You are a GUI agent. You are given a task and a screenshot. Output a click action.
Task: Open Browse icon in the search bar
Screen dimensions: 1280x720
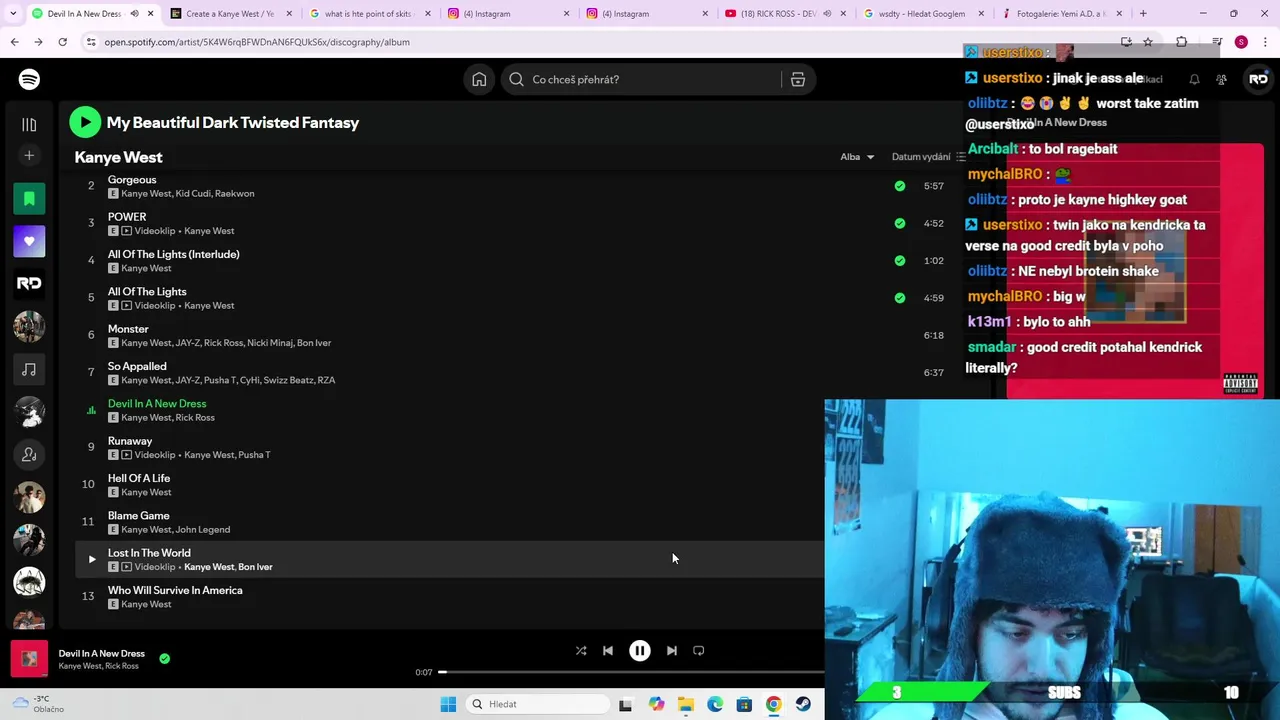tap(798, 79)
